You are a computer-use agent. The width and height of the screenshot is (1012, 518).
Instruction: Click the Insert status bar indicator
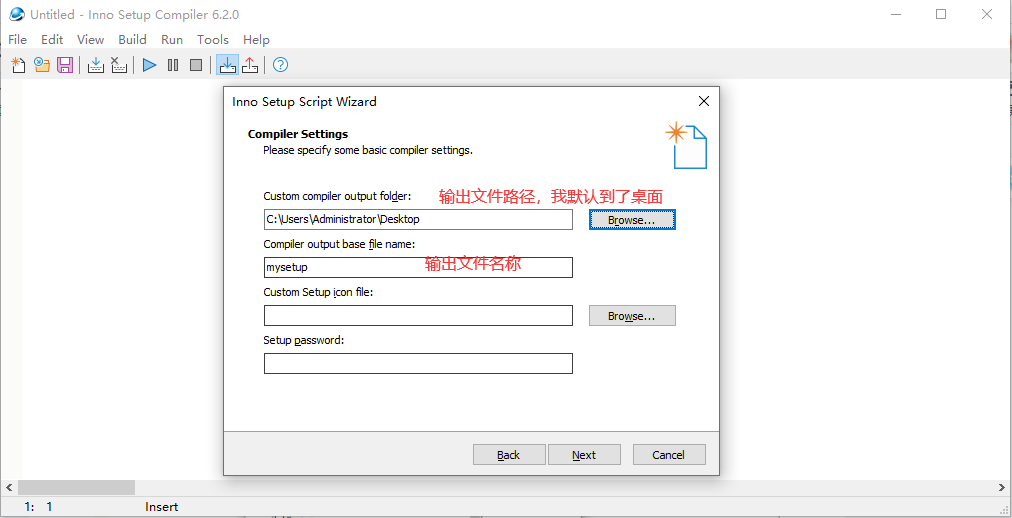click(x=161, y=507)
